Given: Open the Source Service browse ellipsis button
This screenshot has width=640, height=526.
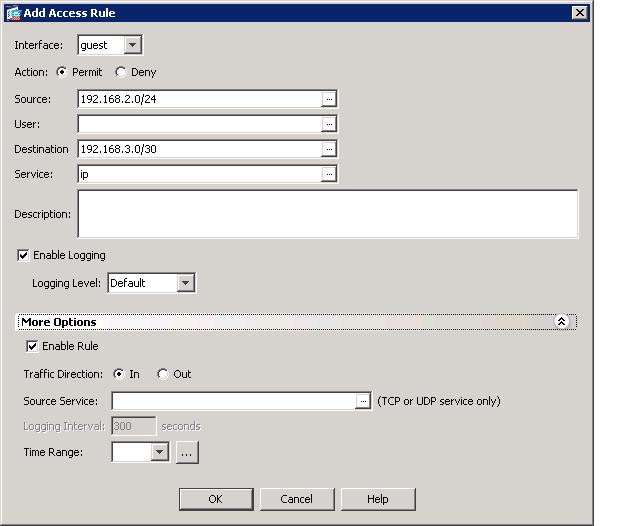Looking at the screenshot, I should (363, 401).
